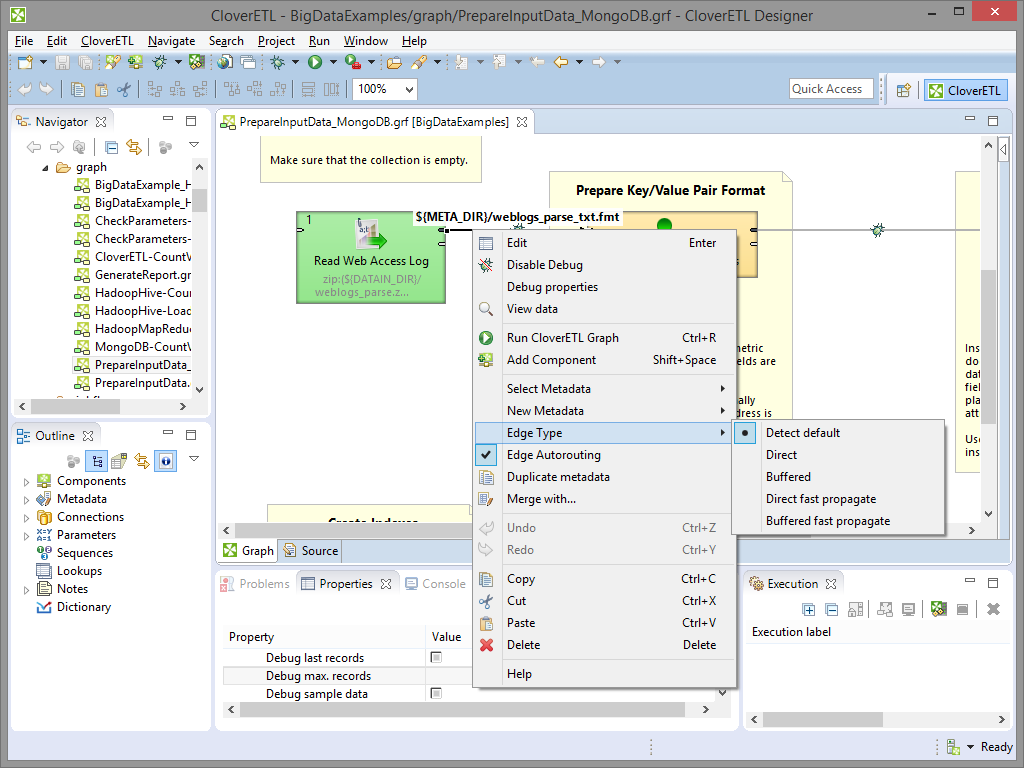Screen dimensions: 1024x768
Task: Click the Quick Access search field
Action: 830,89
